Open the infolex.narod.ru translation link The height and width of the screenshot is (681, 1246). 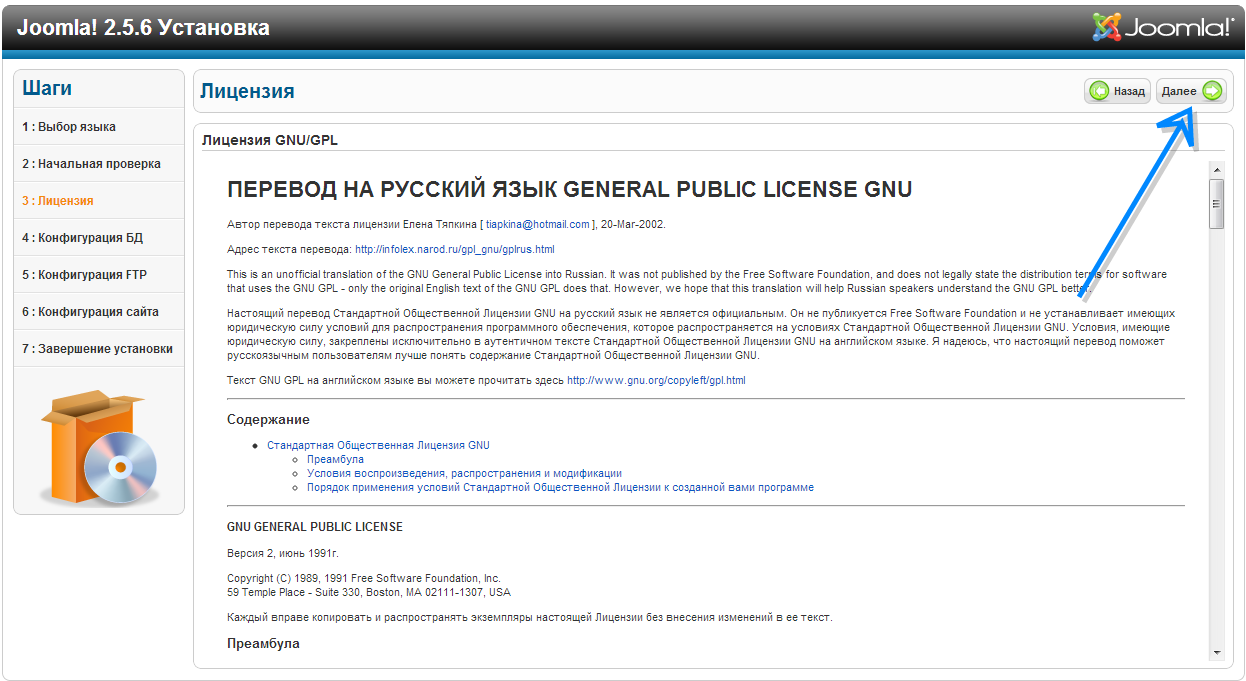[454, 249]
